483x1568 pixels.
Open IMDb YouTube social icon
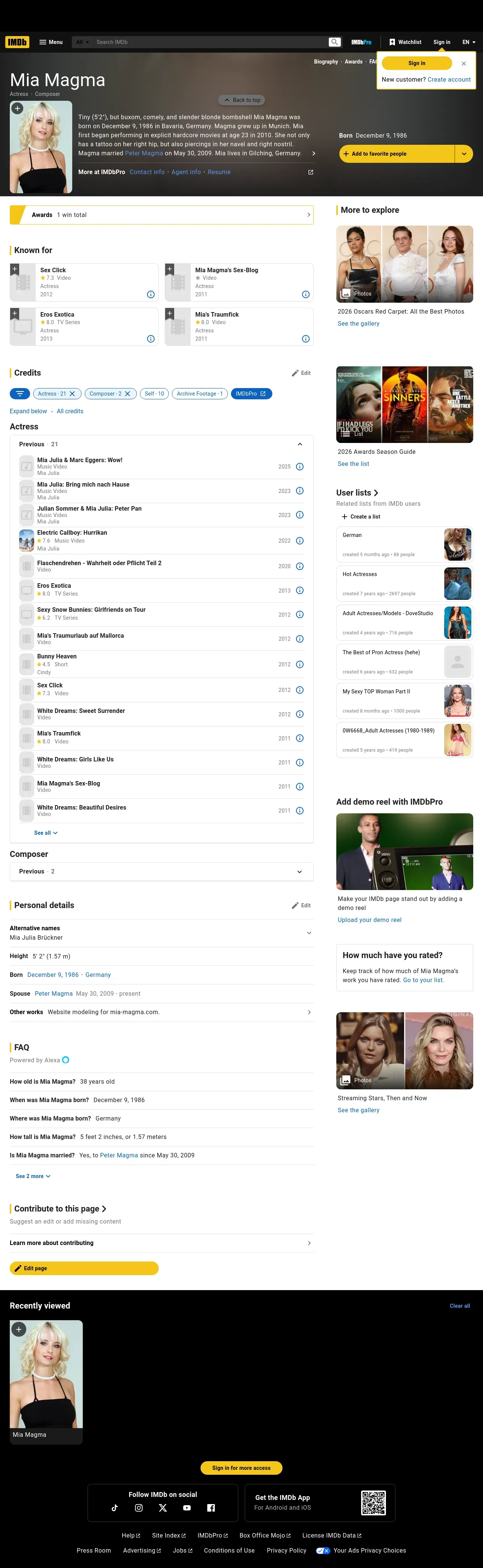187,1508
